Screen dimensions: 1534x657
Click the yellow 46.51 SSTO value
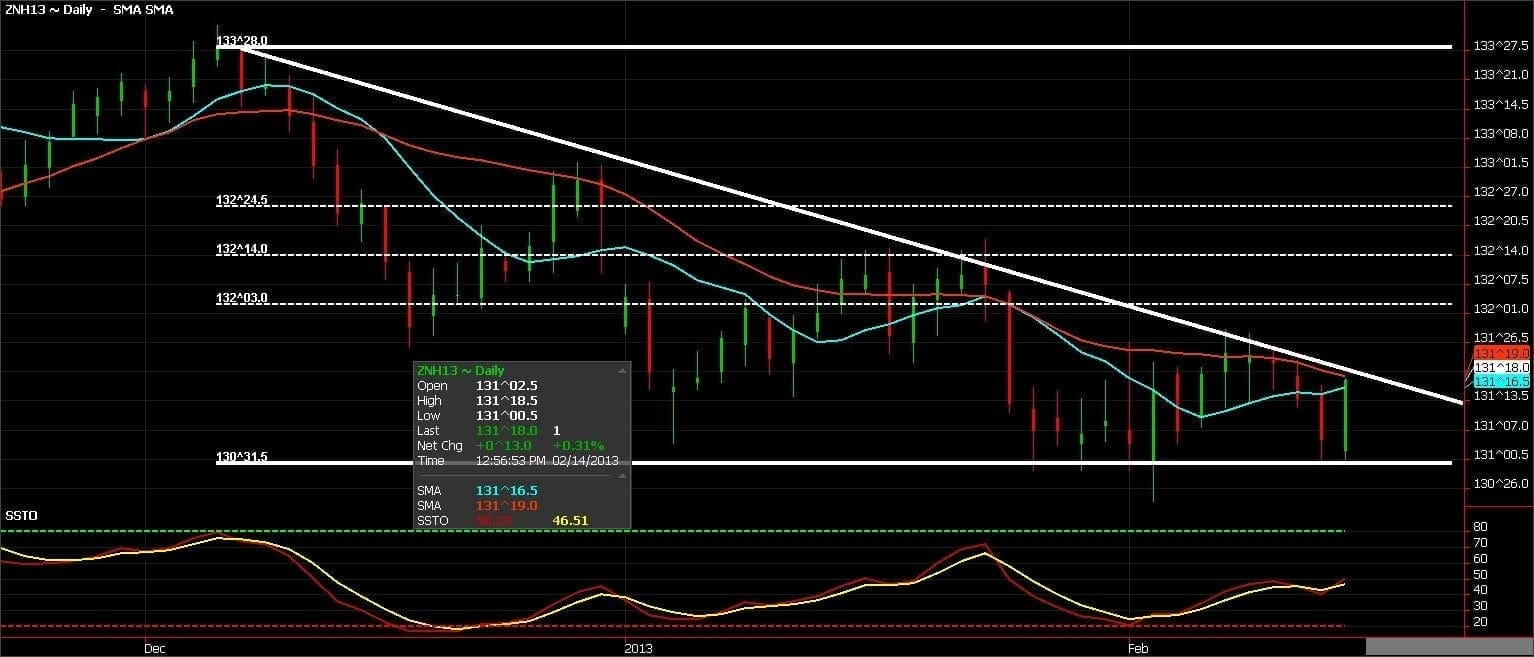569,521
